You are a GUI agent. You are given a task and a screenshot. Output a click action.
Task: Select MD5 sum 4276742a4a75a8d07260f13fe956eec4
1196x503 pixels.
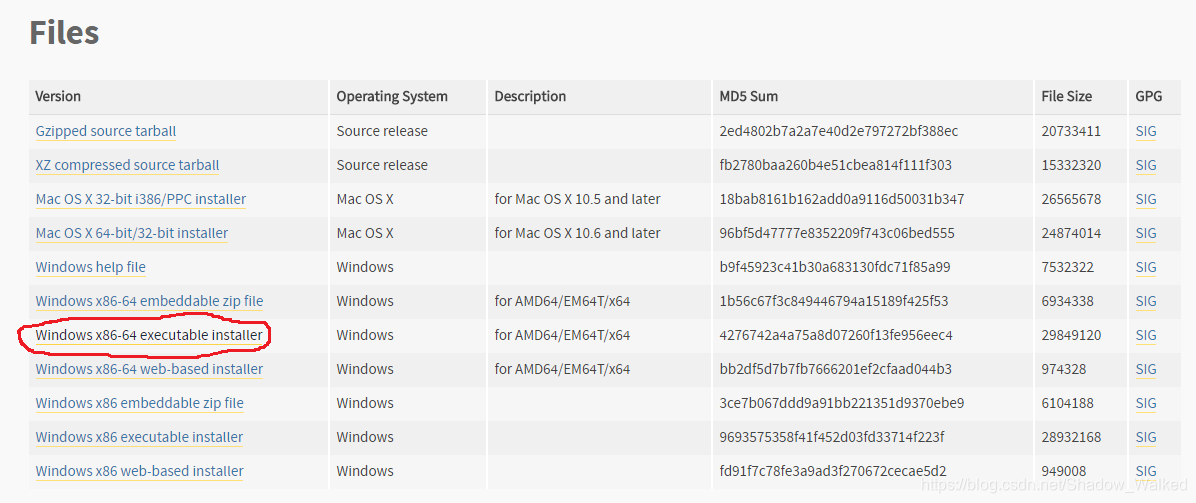836,335
